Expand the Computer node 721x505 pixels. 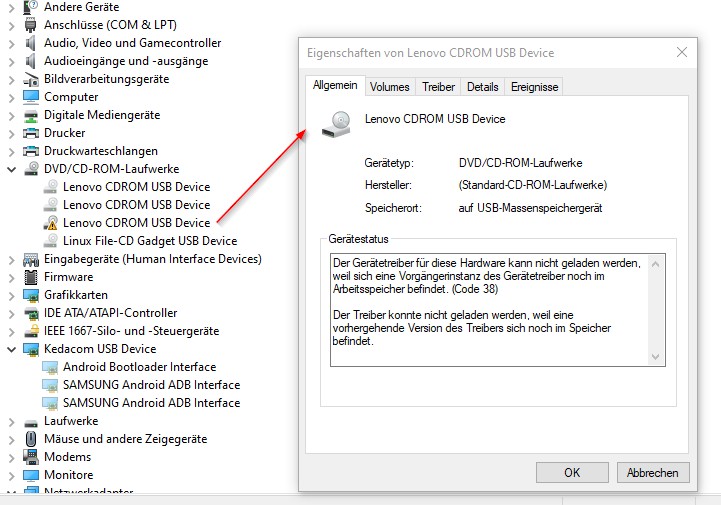(11, 98)
